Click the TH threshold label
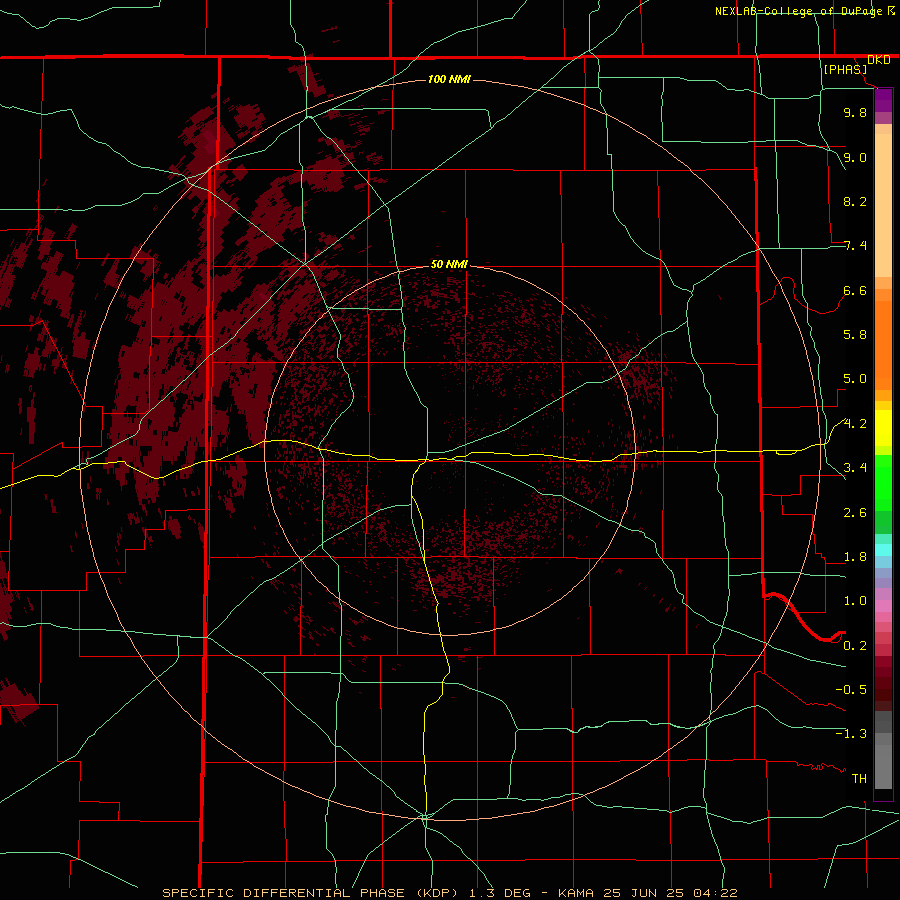Viewport: 900px width, 900px height. pos(859,779)
